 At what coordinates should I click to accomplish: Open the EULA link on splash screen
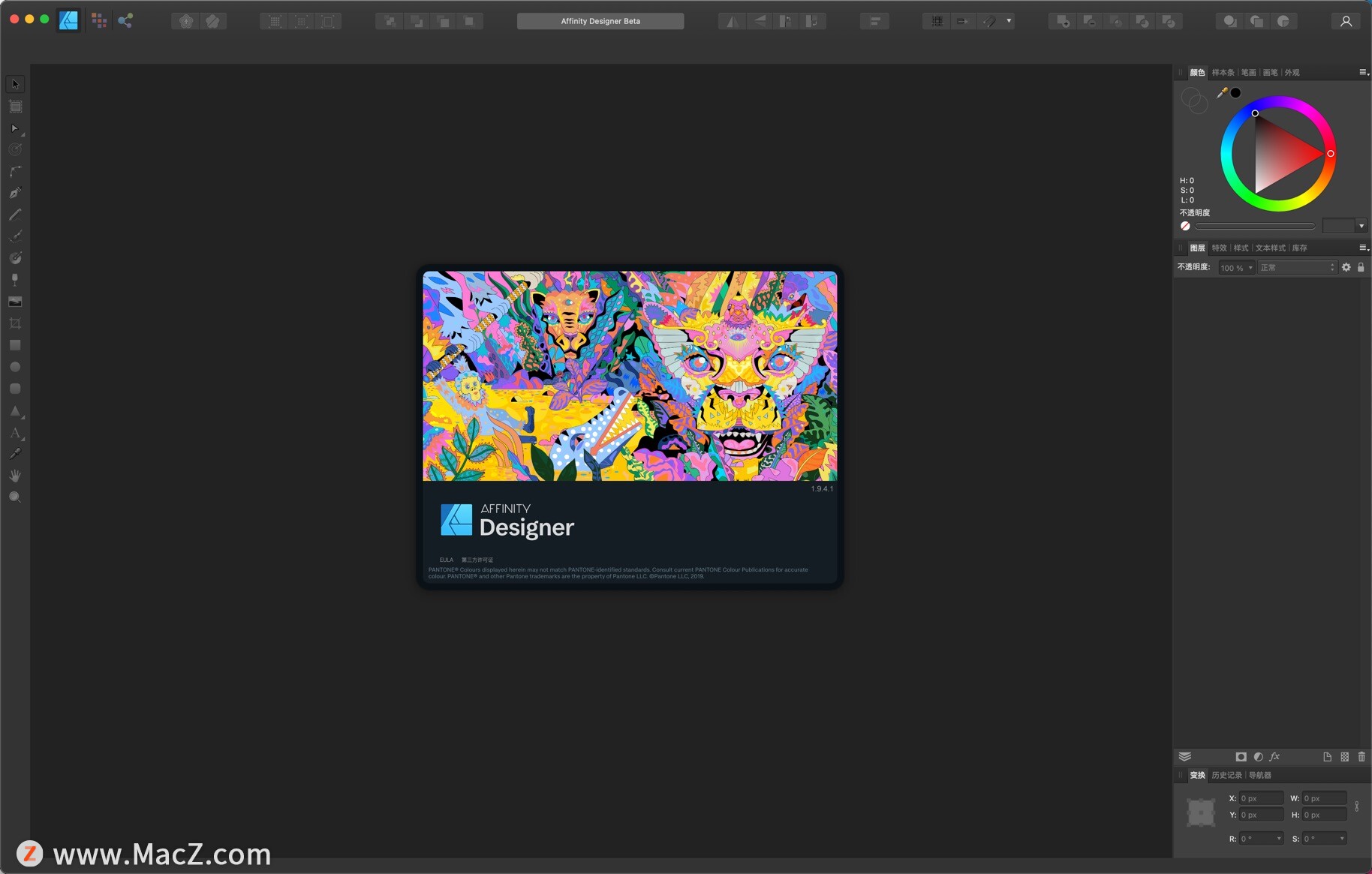coord(447,560)
